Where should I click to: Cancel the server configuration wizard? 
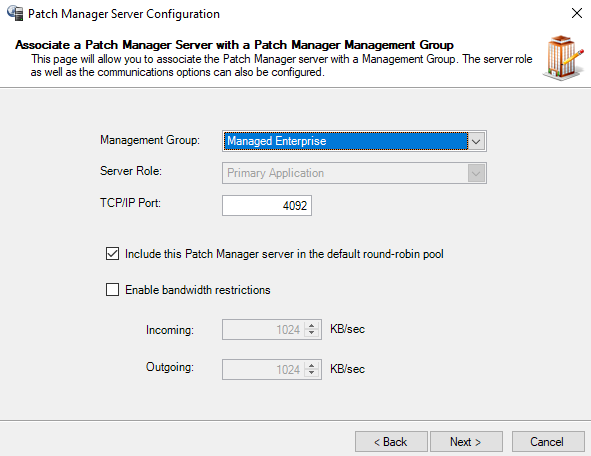[548, 442]
